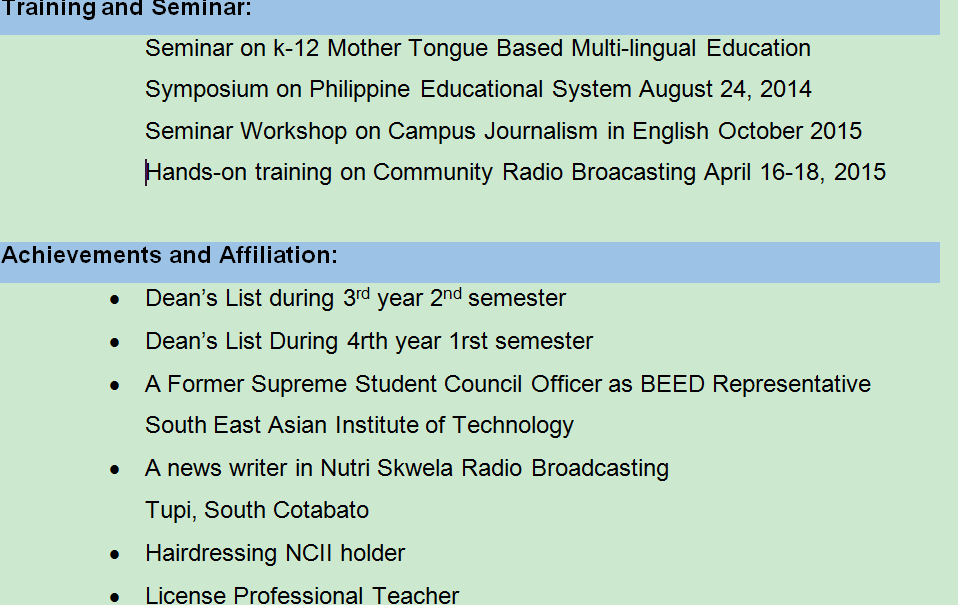Click bullet before Dean's List 3rd year
Screen dimensions: 958x605
click(117, 299)
